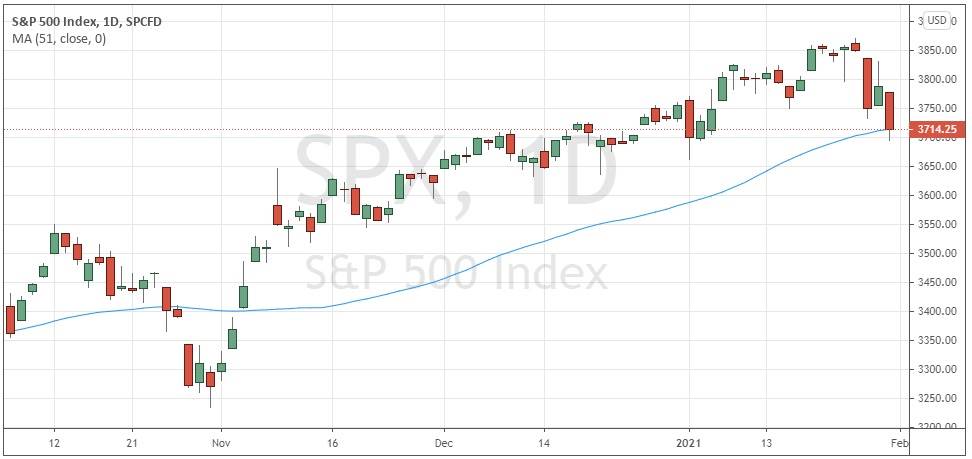Click the 2021 label on time axis
Screen dimensions: 972x459
(691, 441)
